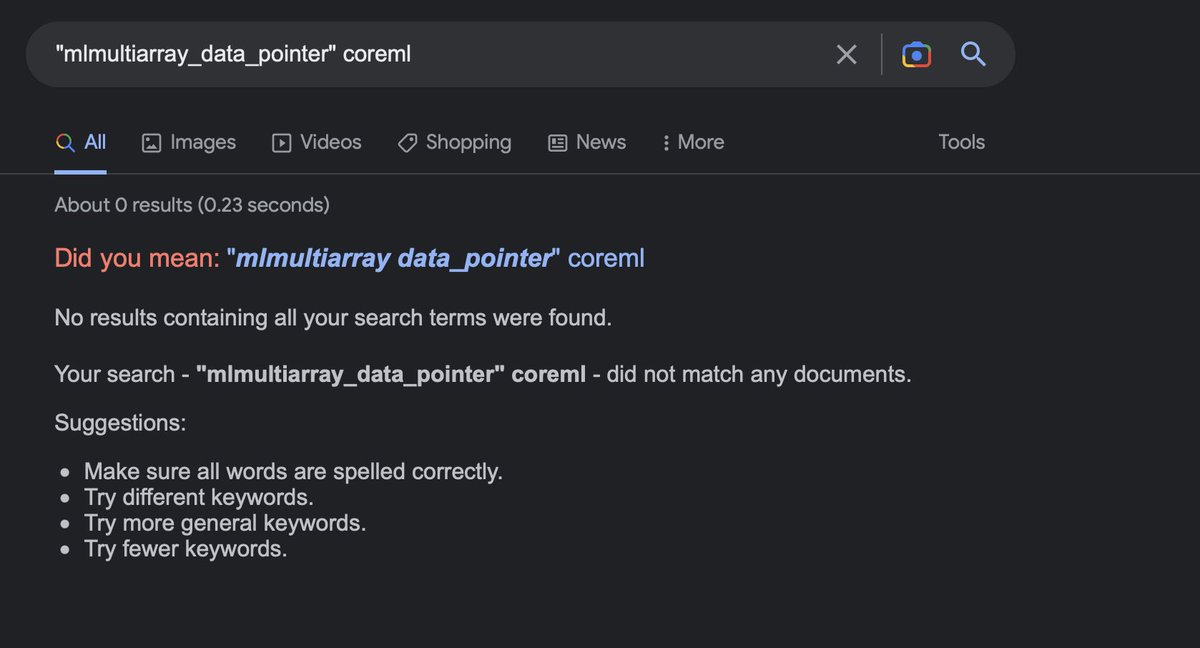Switch to the Videos tab
The image size is (1200, 648).
316,142
